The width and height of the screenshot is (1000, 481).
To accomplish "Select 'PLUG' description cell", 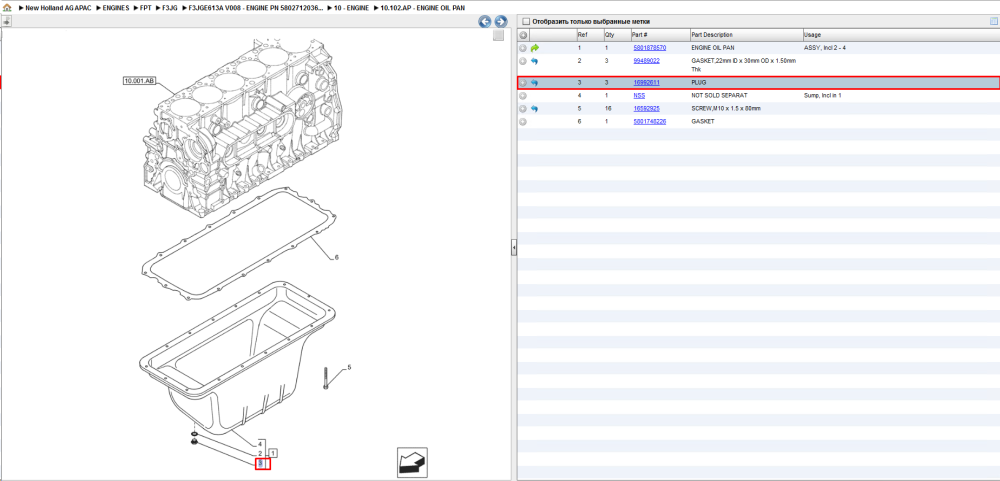I will click(699, 83).
